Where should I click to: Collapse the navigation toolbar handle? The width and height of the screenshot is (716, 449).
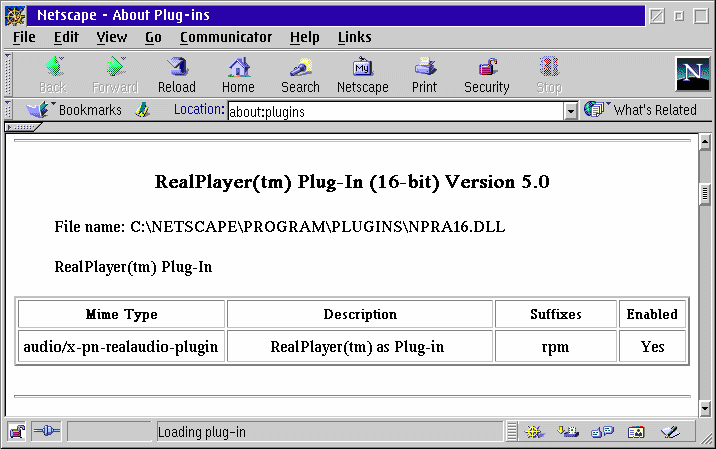tap(8, 74)
